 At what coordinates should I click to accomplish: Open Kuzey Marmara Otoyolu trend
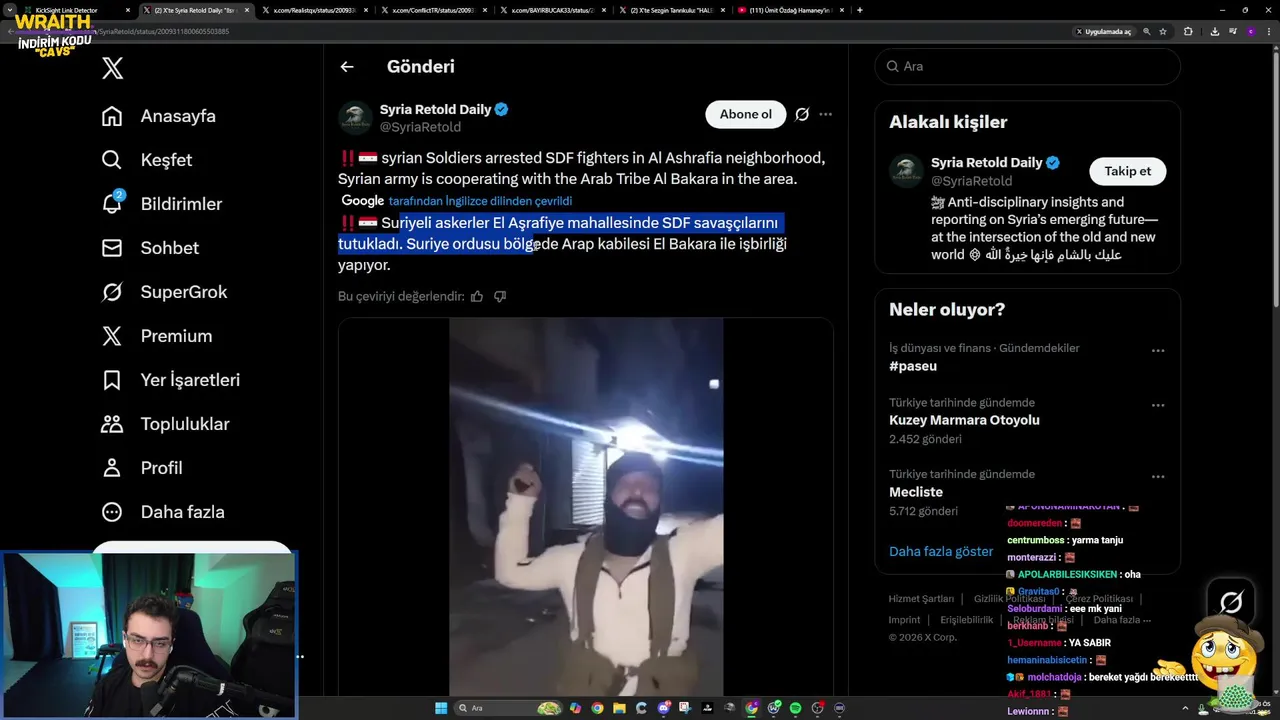coord(964,420)
